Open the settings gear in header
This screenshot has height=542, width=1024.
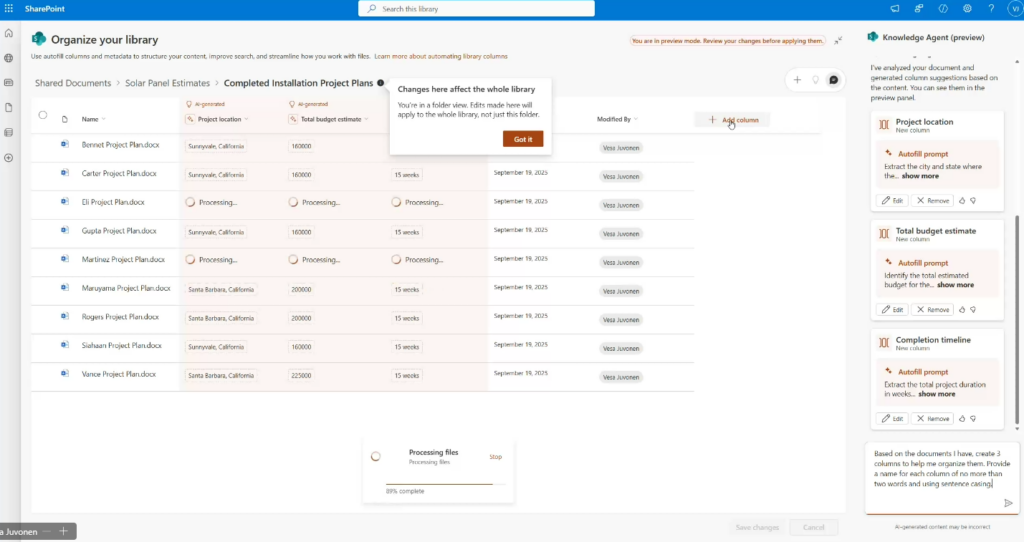tap(967, 8)
